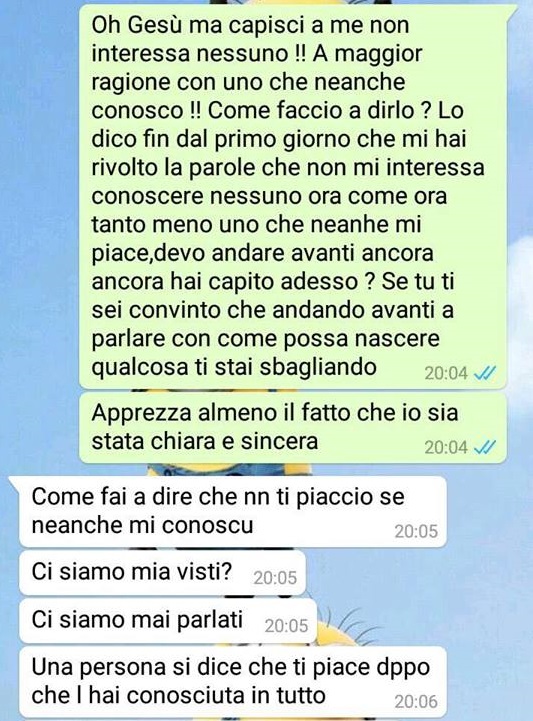Select the message "Apprezza almeno il fatto"

292,427
